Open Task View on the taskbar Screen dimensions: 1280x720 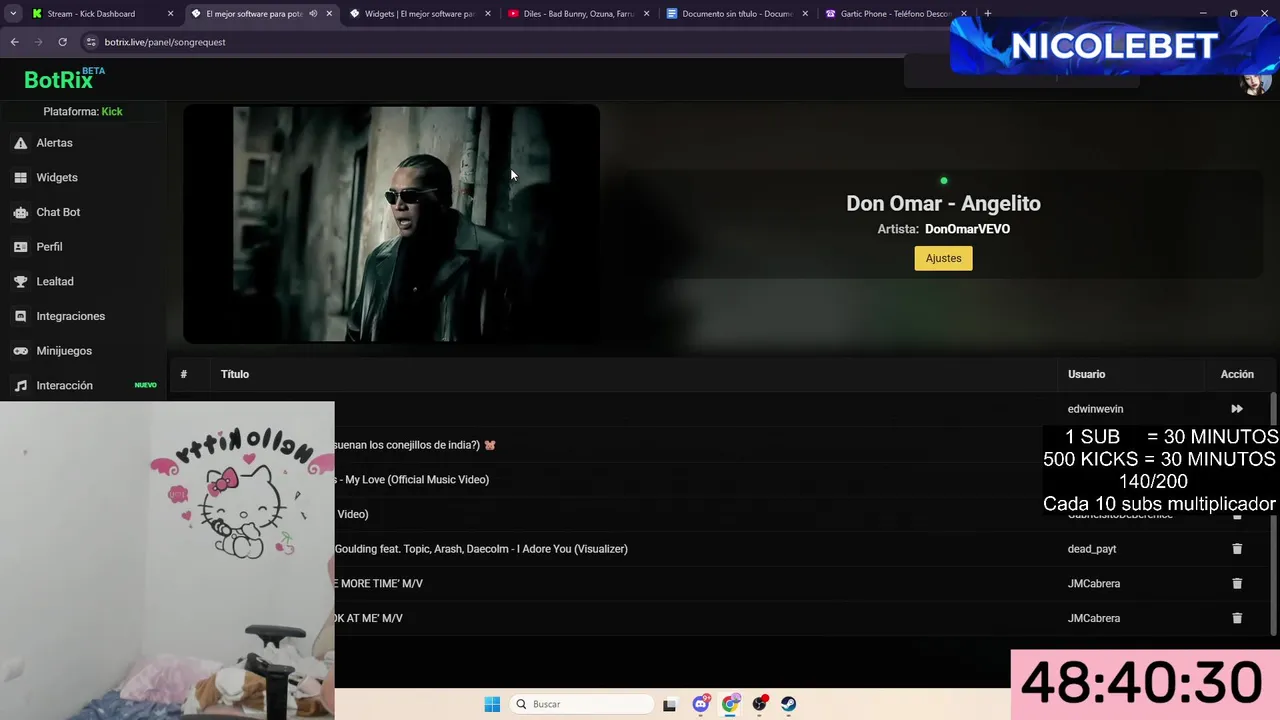669,704
